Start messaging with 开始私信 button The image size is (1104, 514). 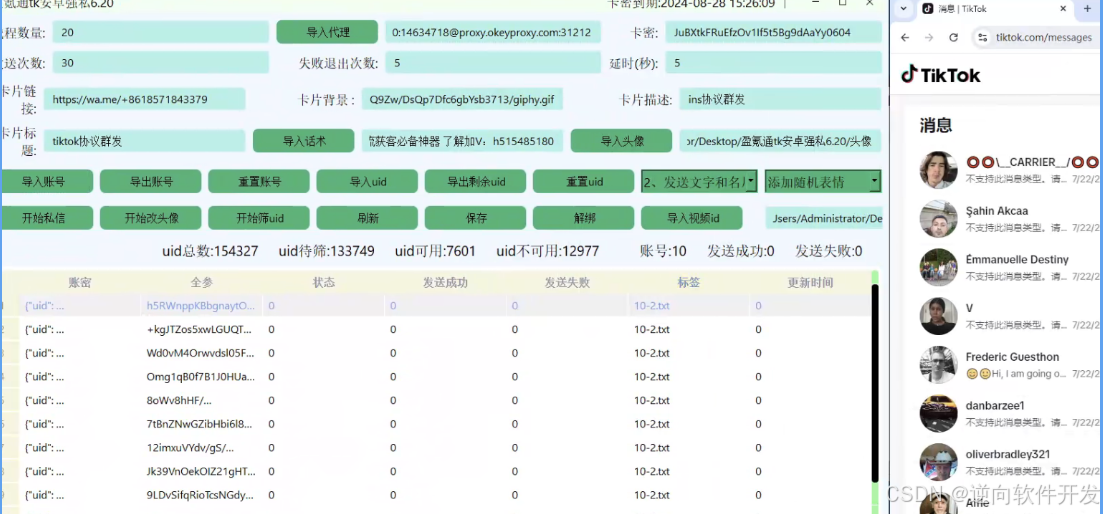point(46,218)
